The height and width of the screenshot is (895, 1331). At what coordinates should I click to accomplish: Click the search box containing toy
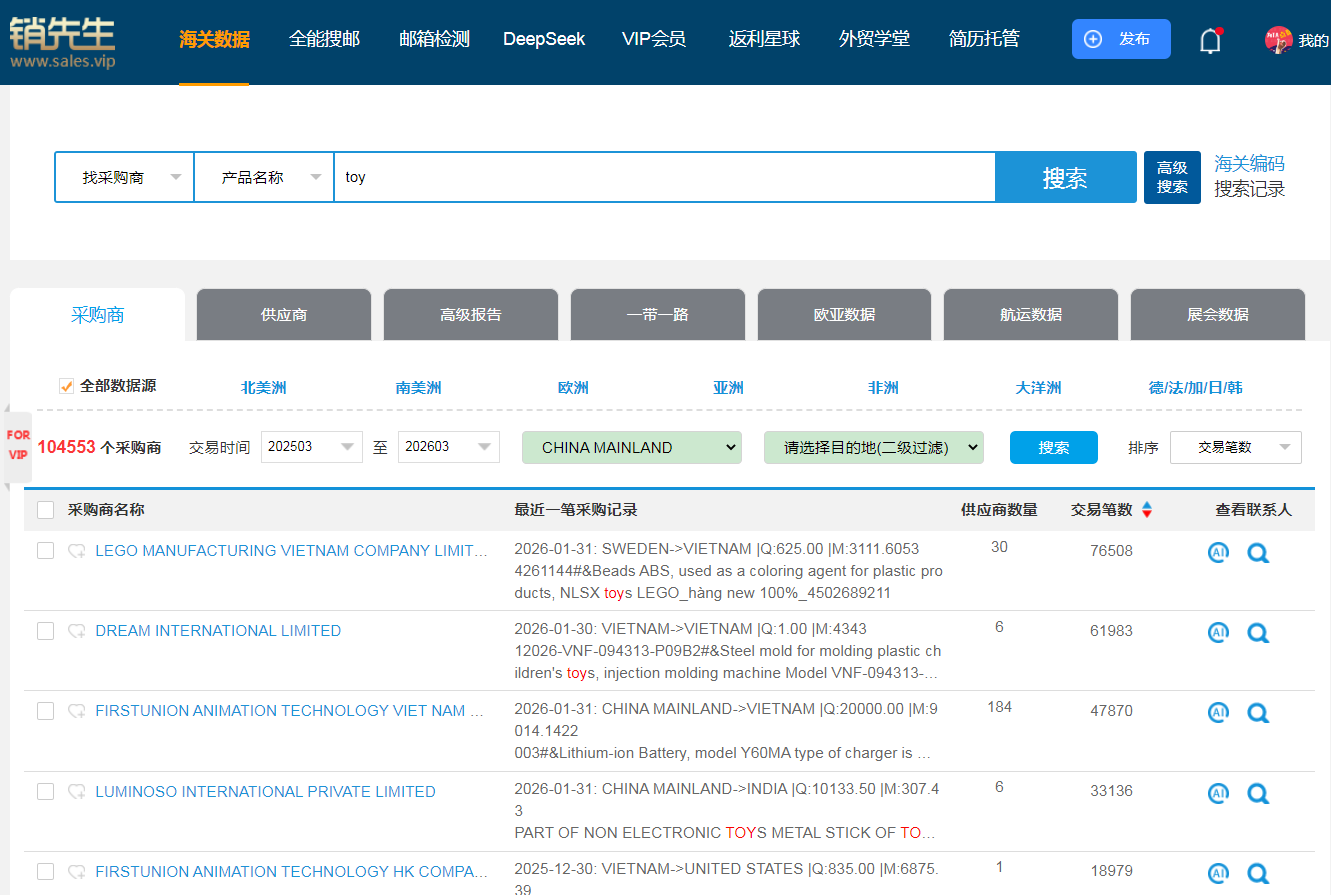[x=665, y=177]
